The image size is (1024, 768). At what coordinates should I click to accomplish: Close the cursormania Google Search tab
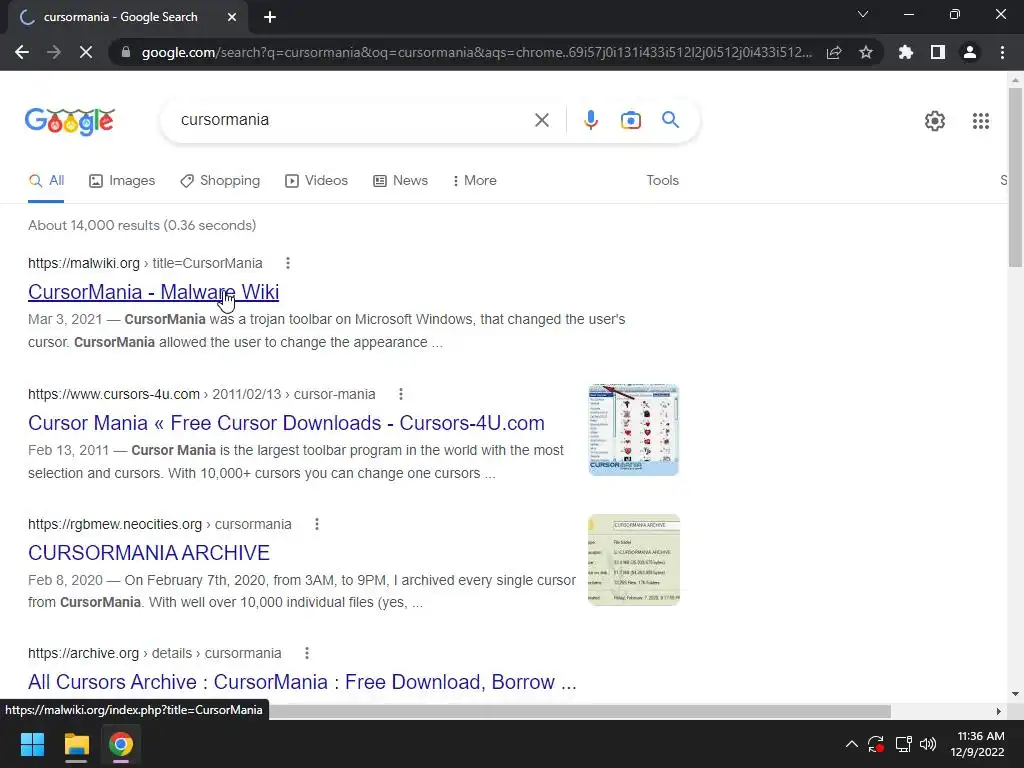[x=232, y=17]
